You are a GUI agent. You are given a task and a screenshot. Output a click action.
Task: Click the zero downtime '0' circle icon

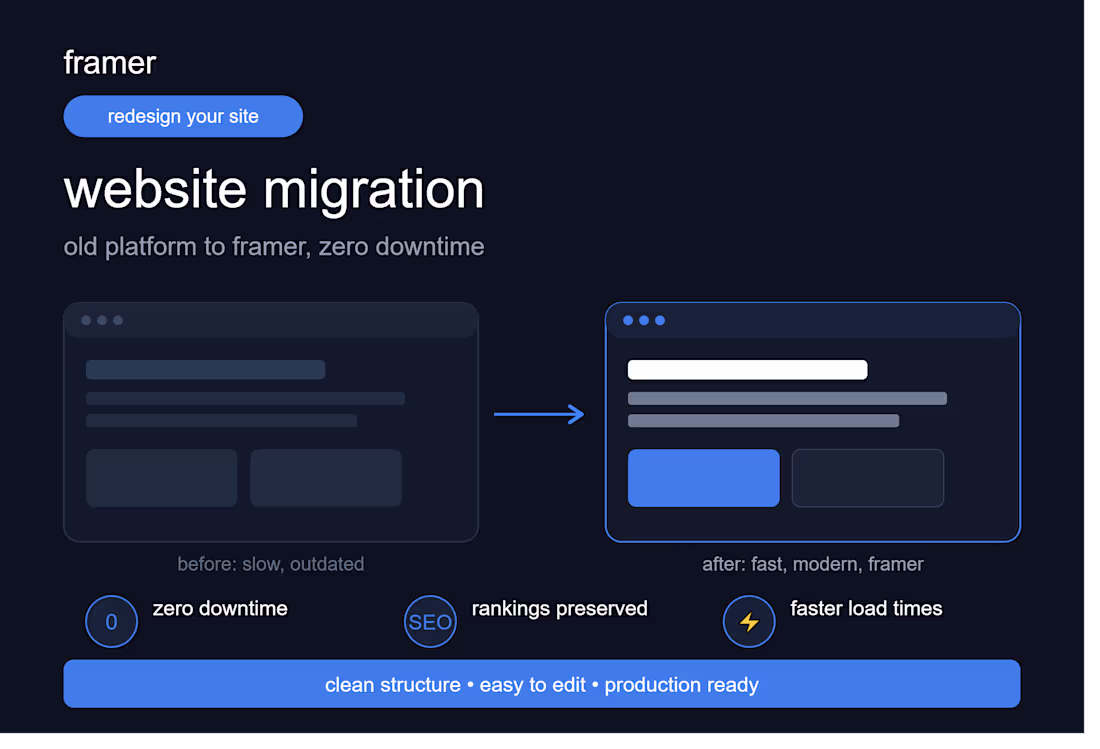(x=112, y=621)
